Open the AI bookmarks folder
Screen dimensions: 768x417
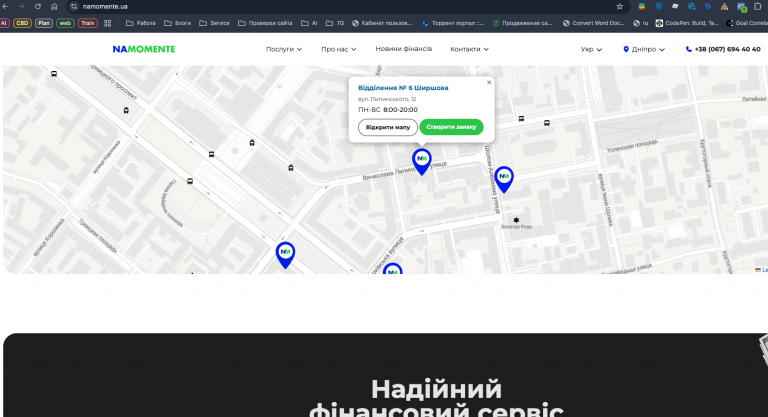click(309, 23)
